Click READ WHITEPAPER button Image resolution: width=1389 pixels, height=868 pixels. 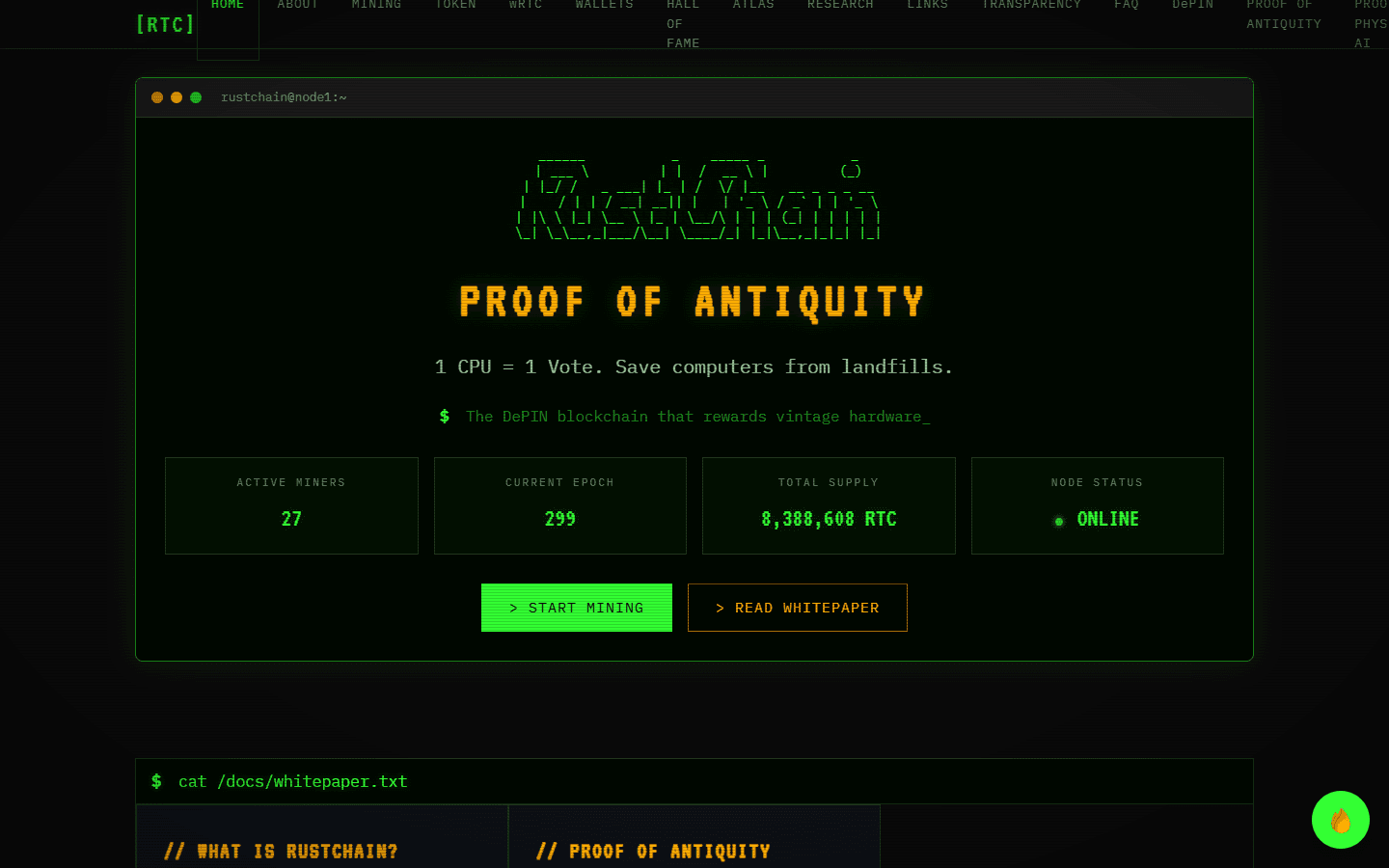798,608
